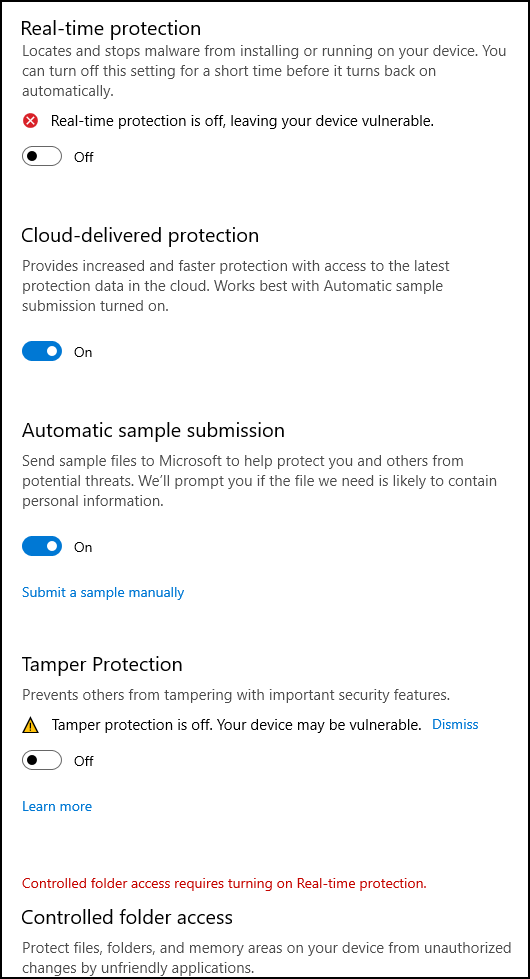Dismiss the tamper protection warning
The image size is (530, 979).
[455, 724]
